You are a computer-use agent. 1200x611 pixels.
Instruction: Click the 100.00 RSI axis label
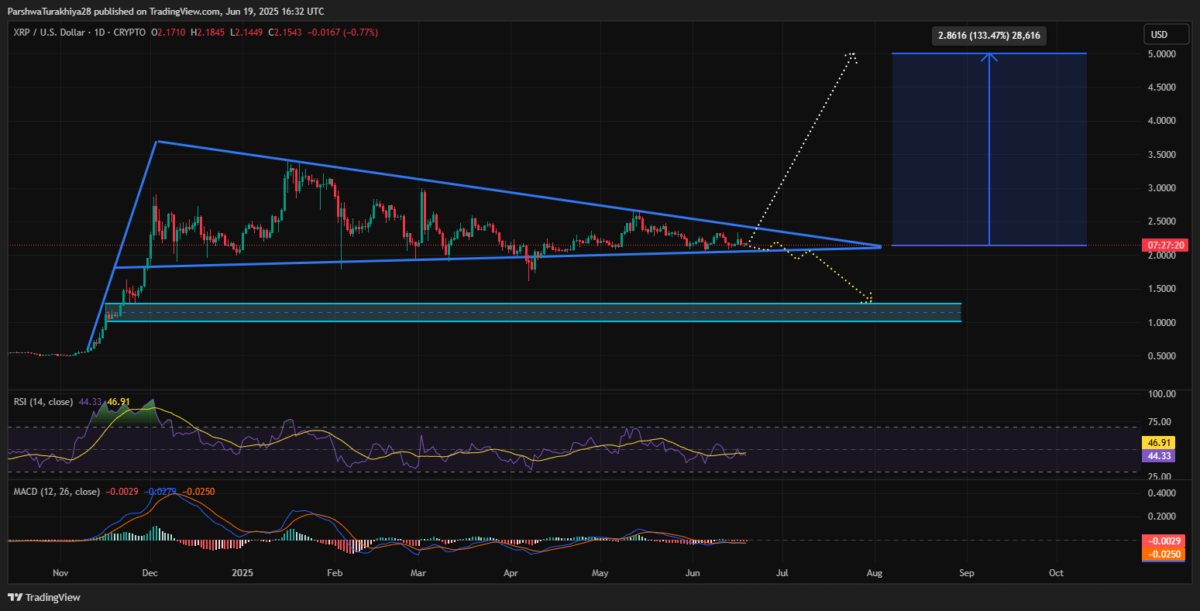click(1160, 395)
